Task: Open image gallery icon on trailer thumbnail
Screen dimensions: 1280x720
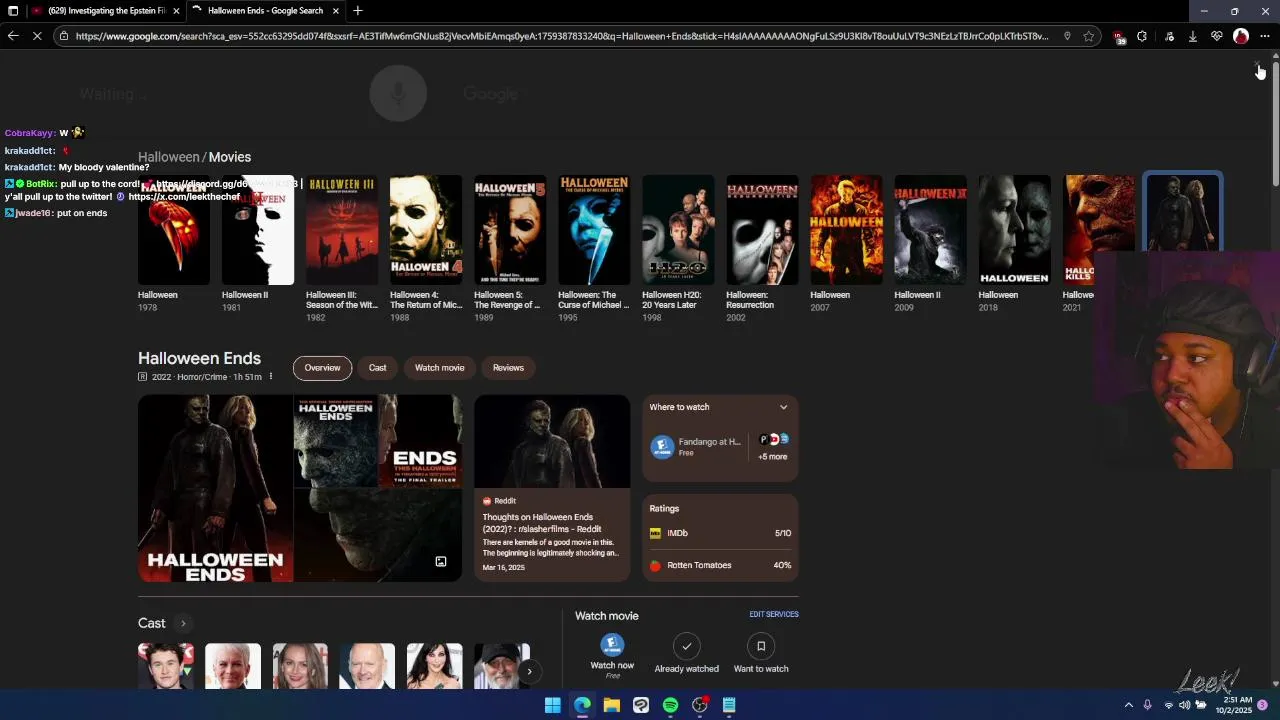Action: (441, 561)
